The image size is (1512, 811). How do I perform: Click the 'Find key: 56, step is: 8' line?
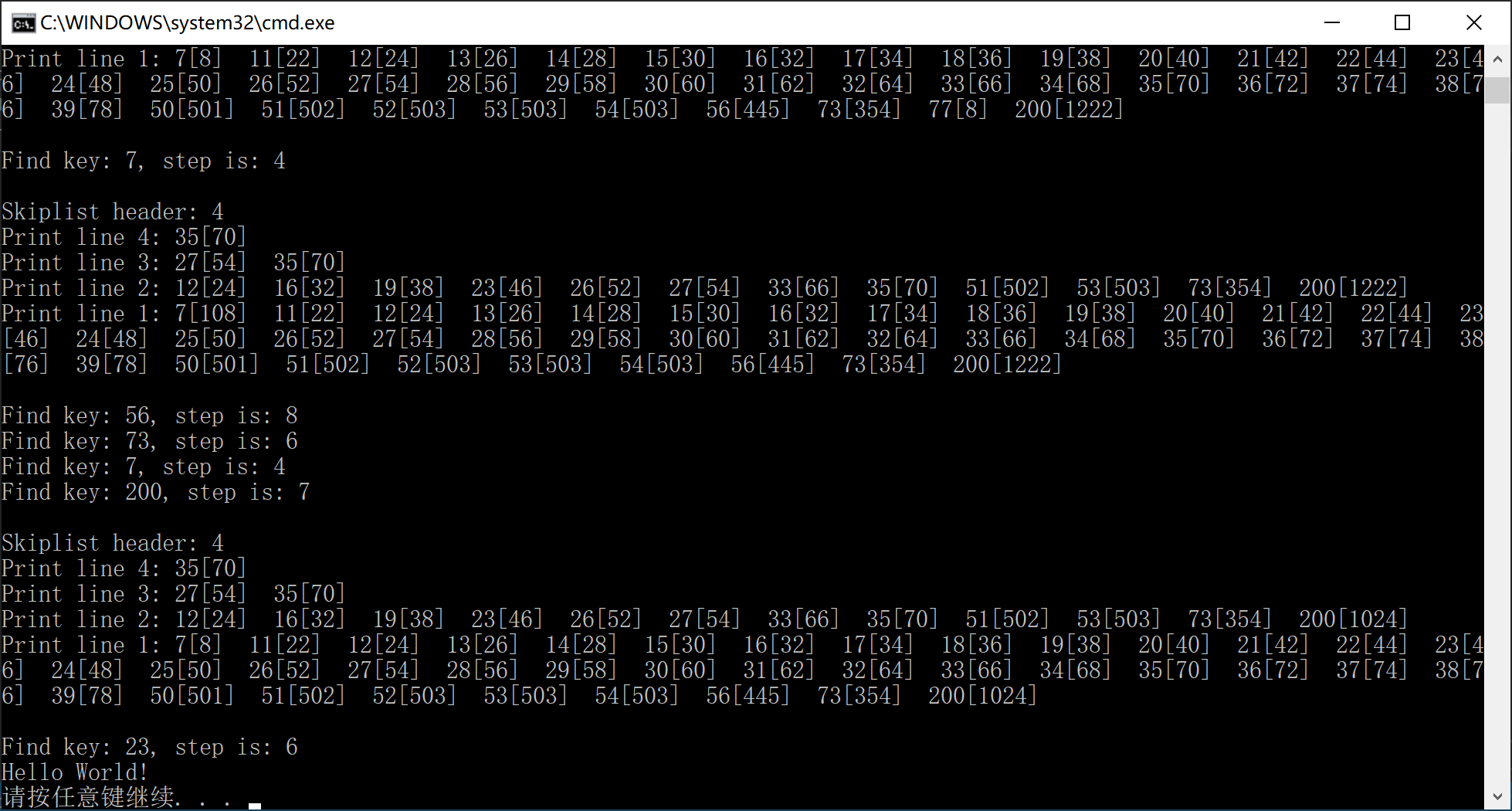[x=150, y=416]
